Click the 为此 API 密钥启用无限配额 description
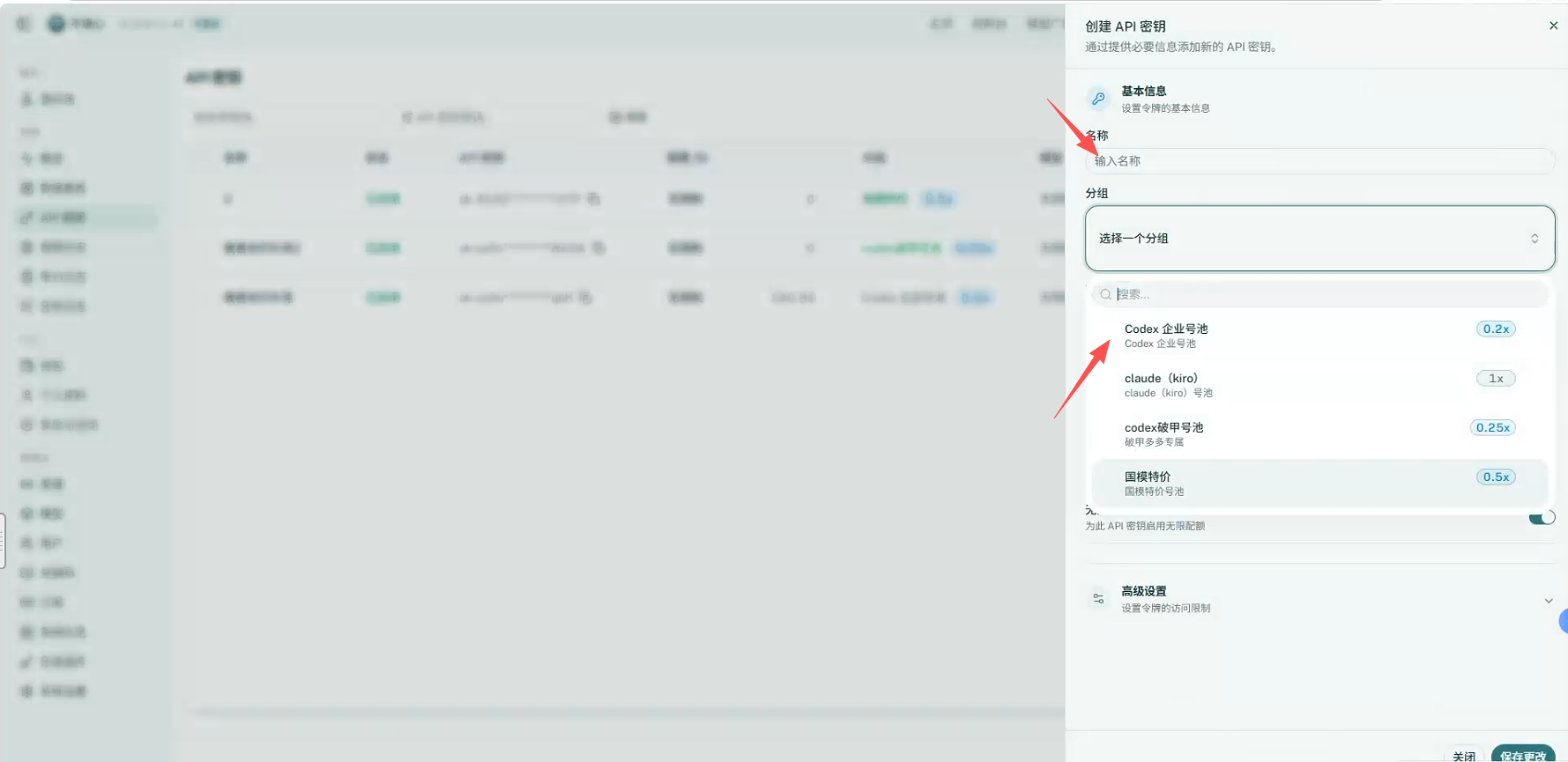This screenshot has height=762, width=1568. [x=1145, y=526]
